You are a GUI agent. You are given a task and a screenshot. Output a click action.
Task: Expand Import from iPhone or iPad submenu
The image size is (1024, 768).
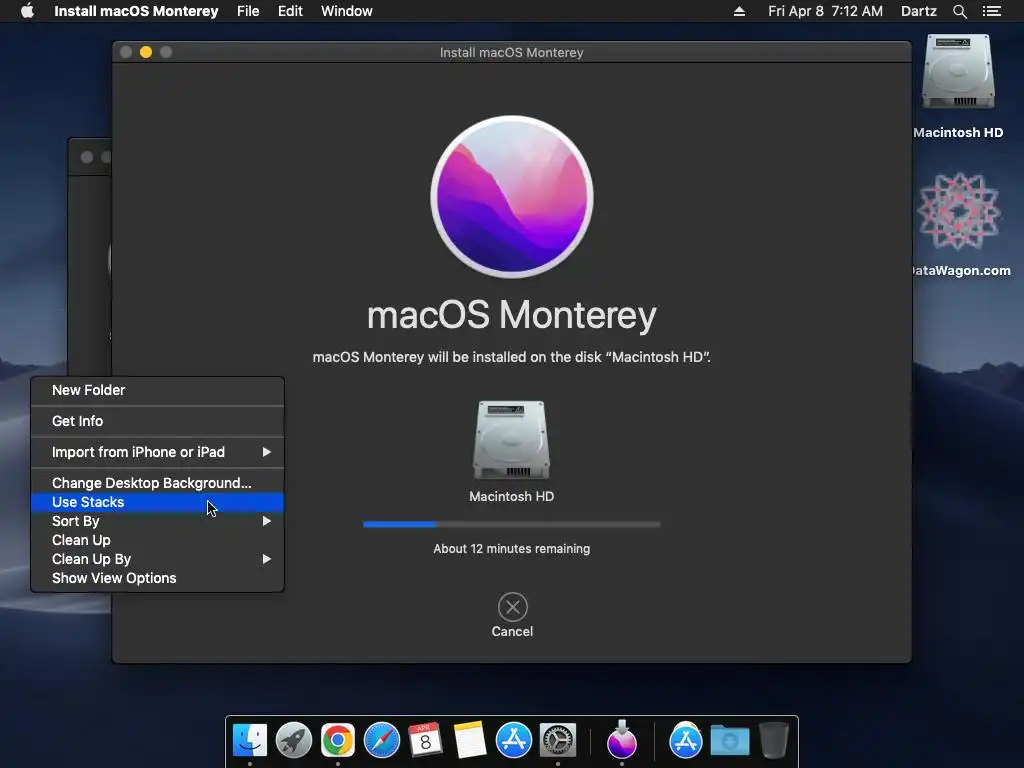click(x=157, y=452)
